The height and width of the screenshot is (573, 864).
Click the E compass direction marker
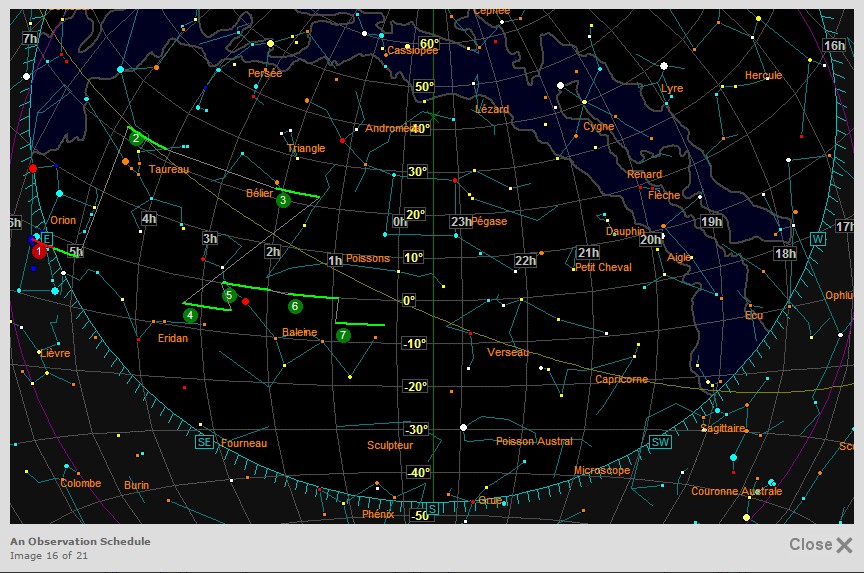coord(47,239)
